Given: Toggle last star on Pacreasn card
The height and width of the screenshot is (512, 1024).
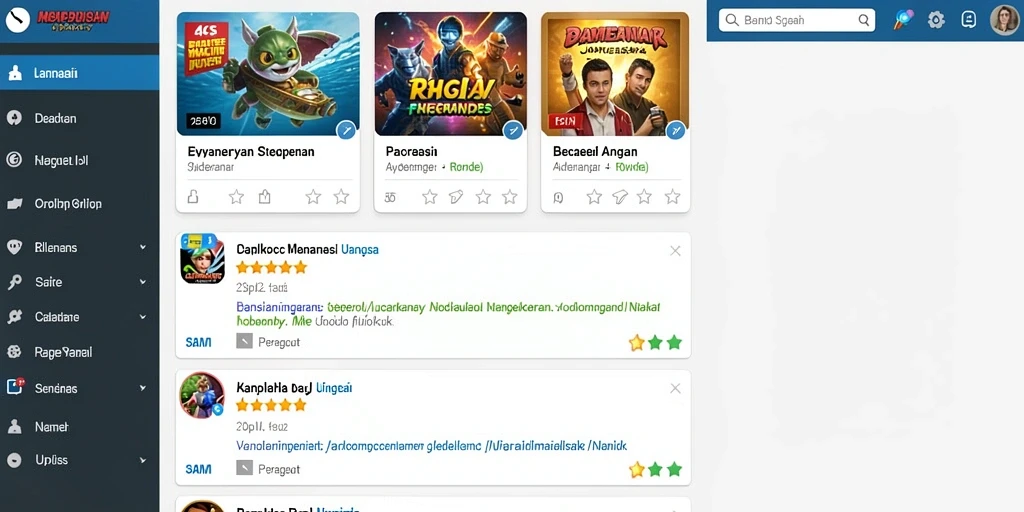Looking at the screenshot, I should 510,197.
